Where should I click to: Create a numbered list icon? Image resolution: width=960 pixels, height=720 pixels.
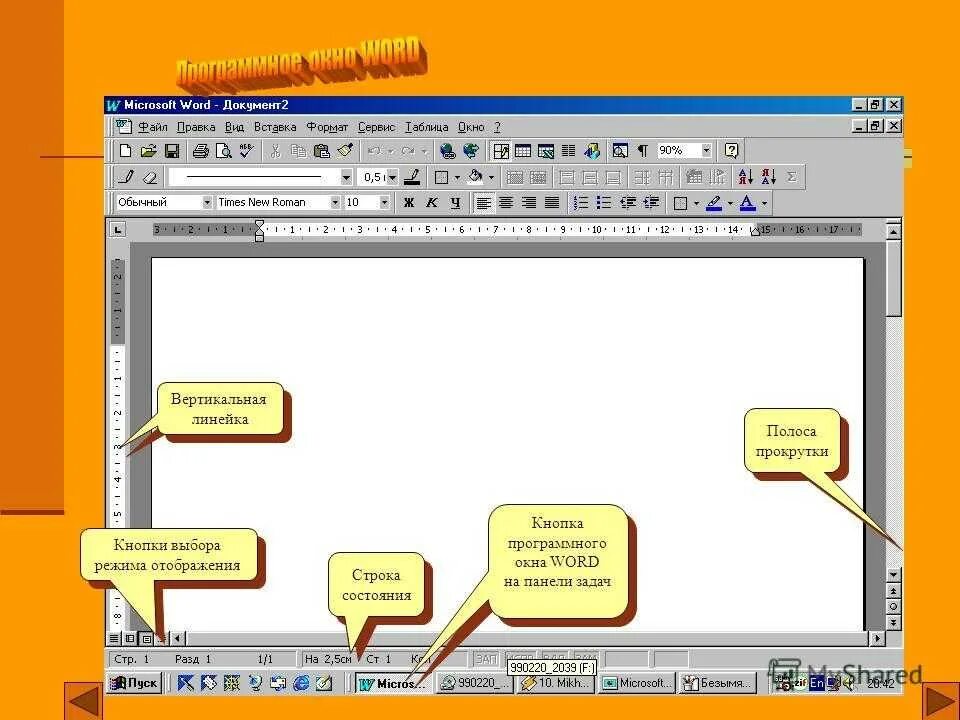pos(580,203)
